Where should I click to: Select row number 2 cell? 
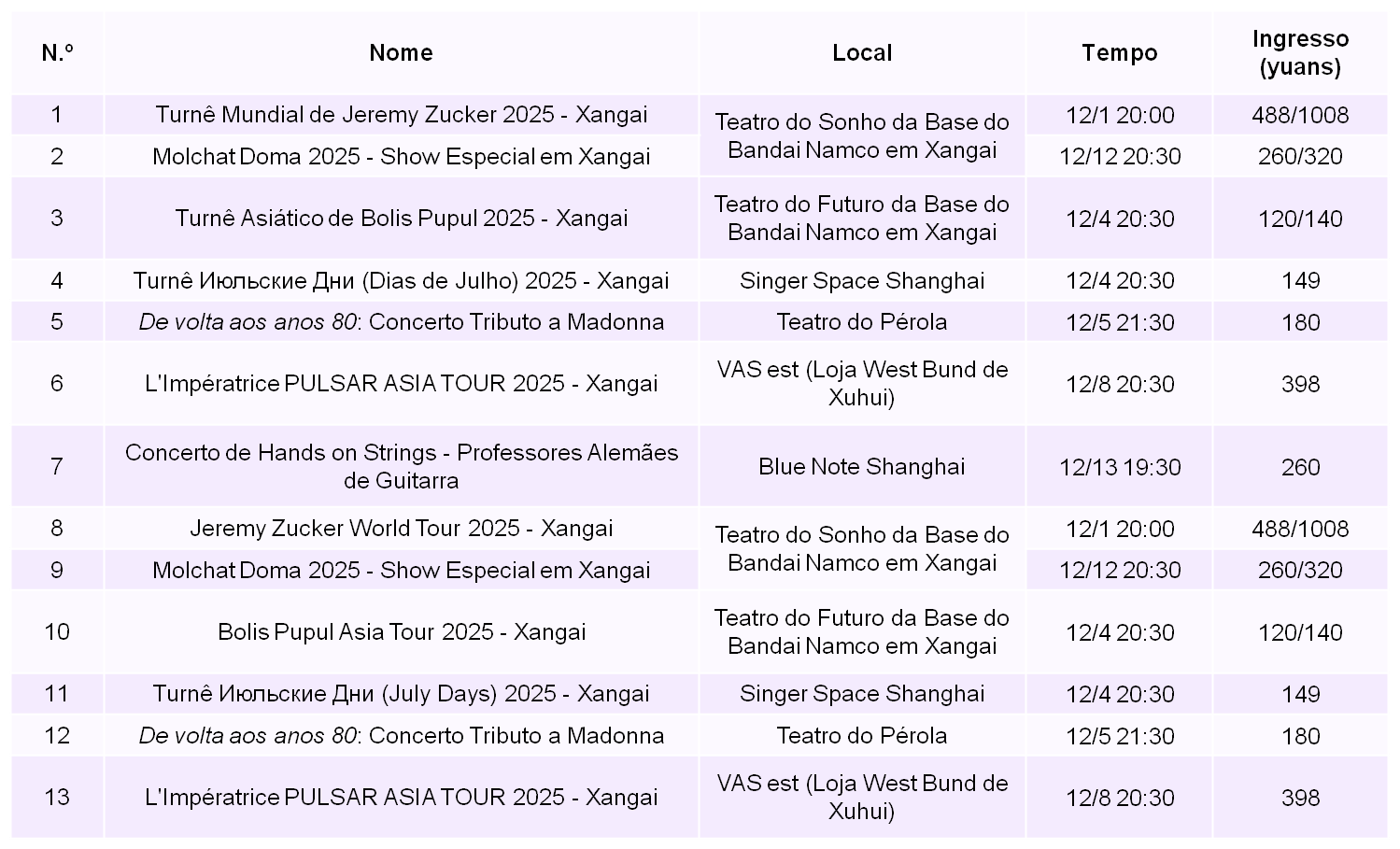coord(57,156)
